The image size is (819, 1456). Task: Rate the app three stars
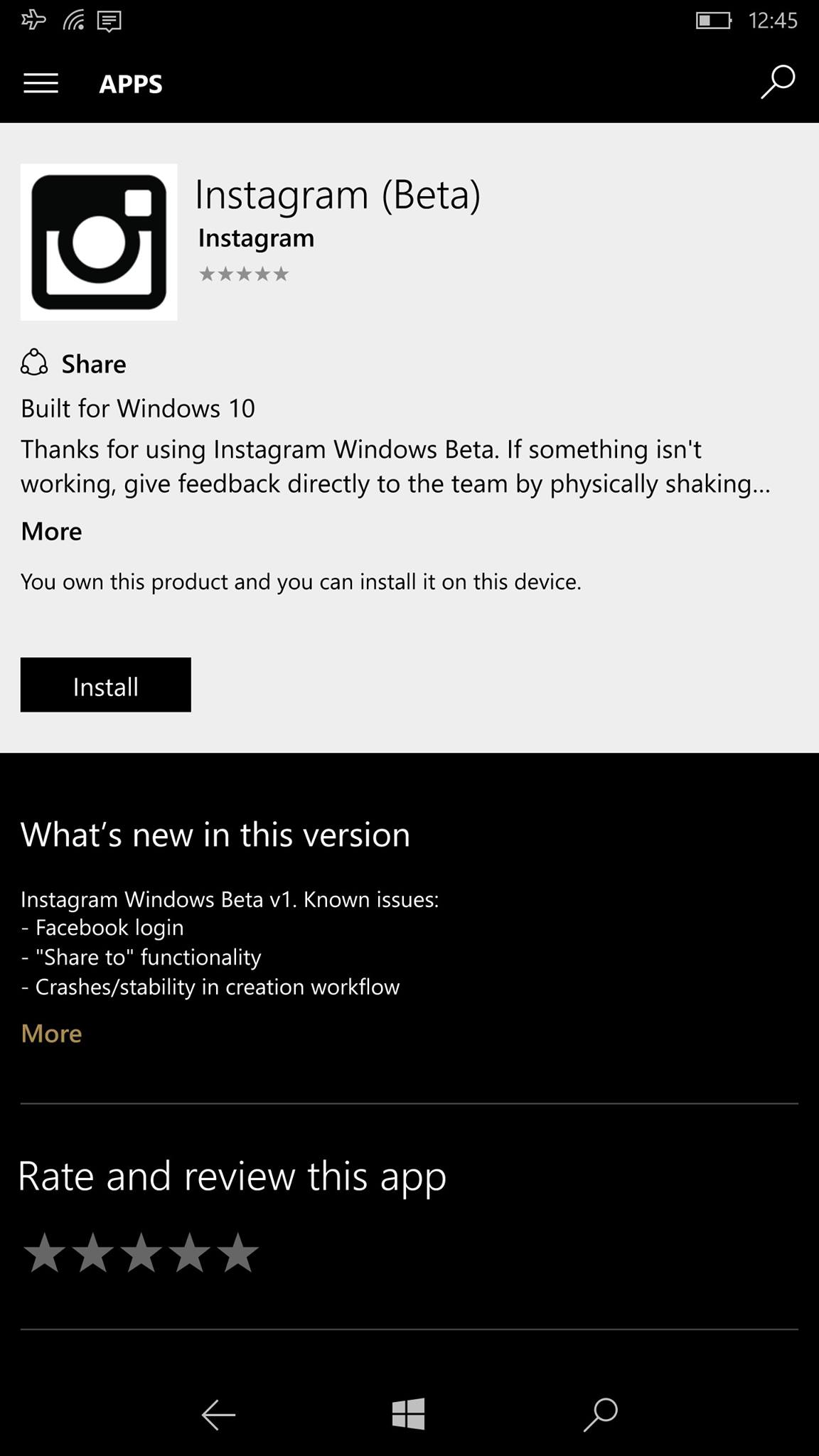click(x=141, y=1253)
